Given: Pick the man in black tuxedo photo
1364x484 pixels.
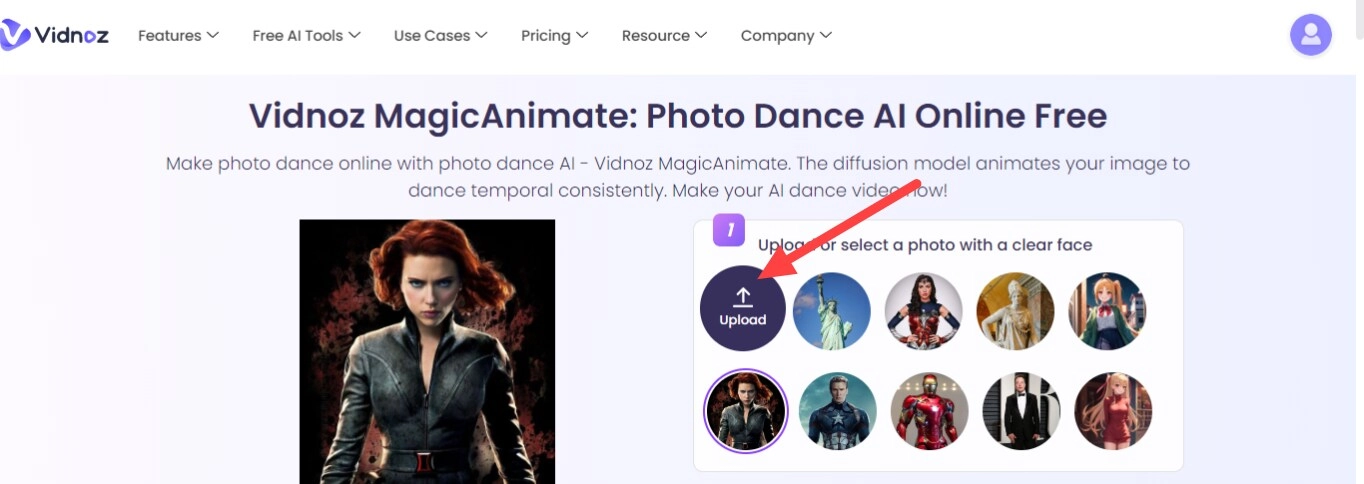Looking at the screenshot, I should coord(1021,411).
